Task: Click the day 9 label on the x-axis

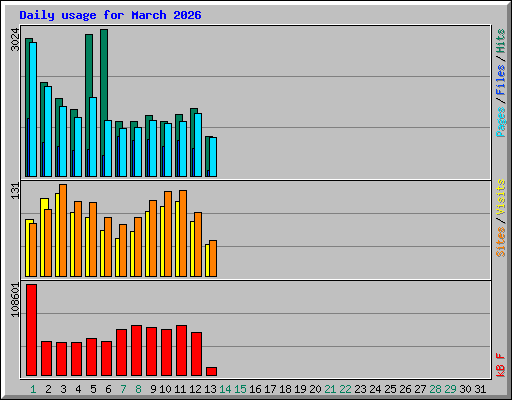Action: pos(153,389)
